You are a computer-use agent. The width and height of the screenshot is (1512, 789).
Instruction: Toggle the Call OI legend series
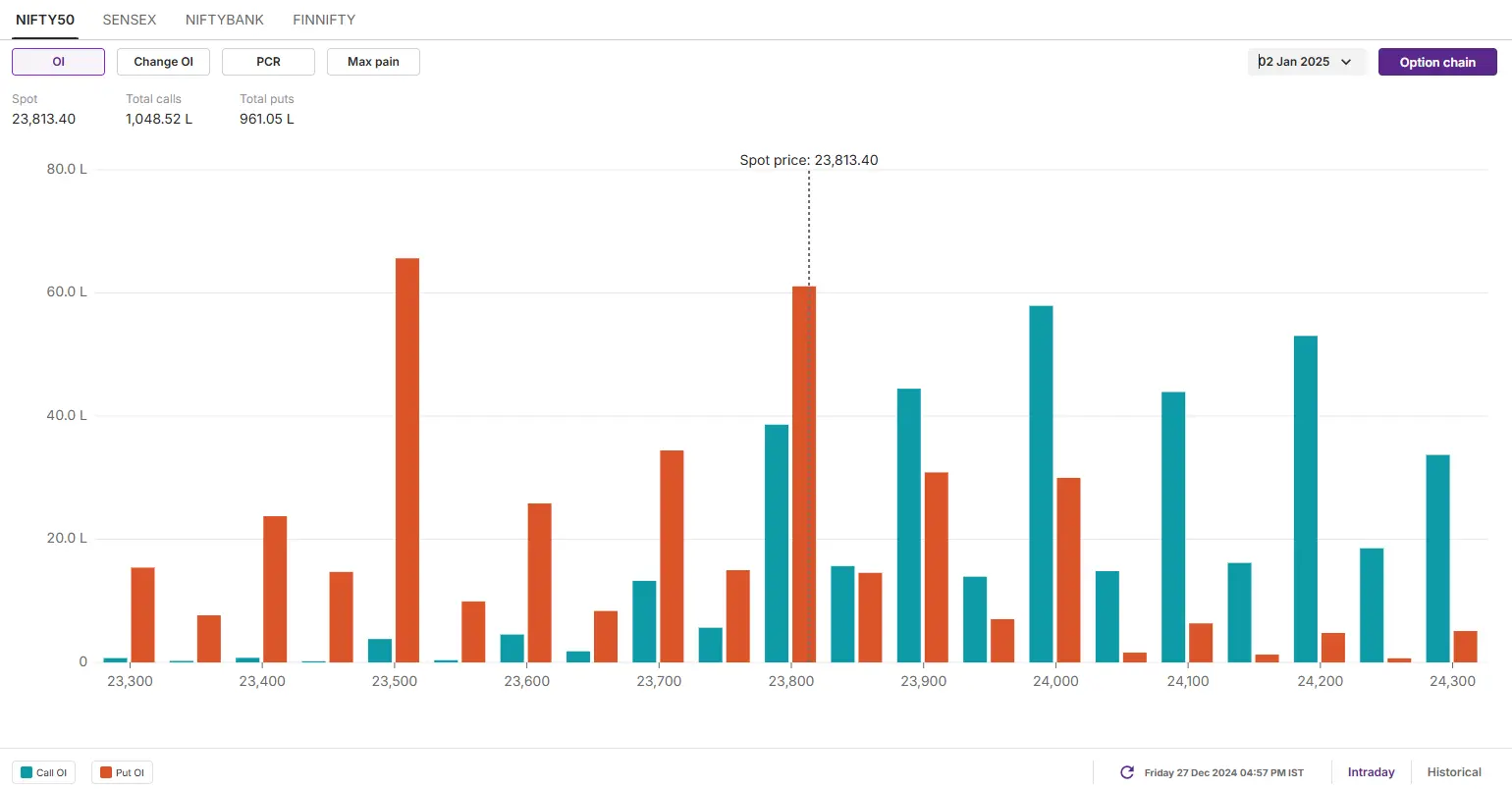click(43, 772)
